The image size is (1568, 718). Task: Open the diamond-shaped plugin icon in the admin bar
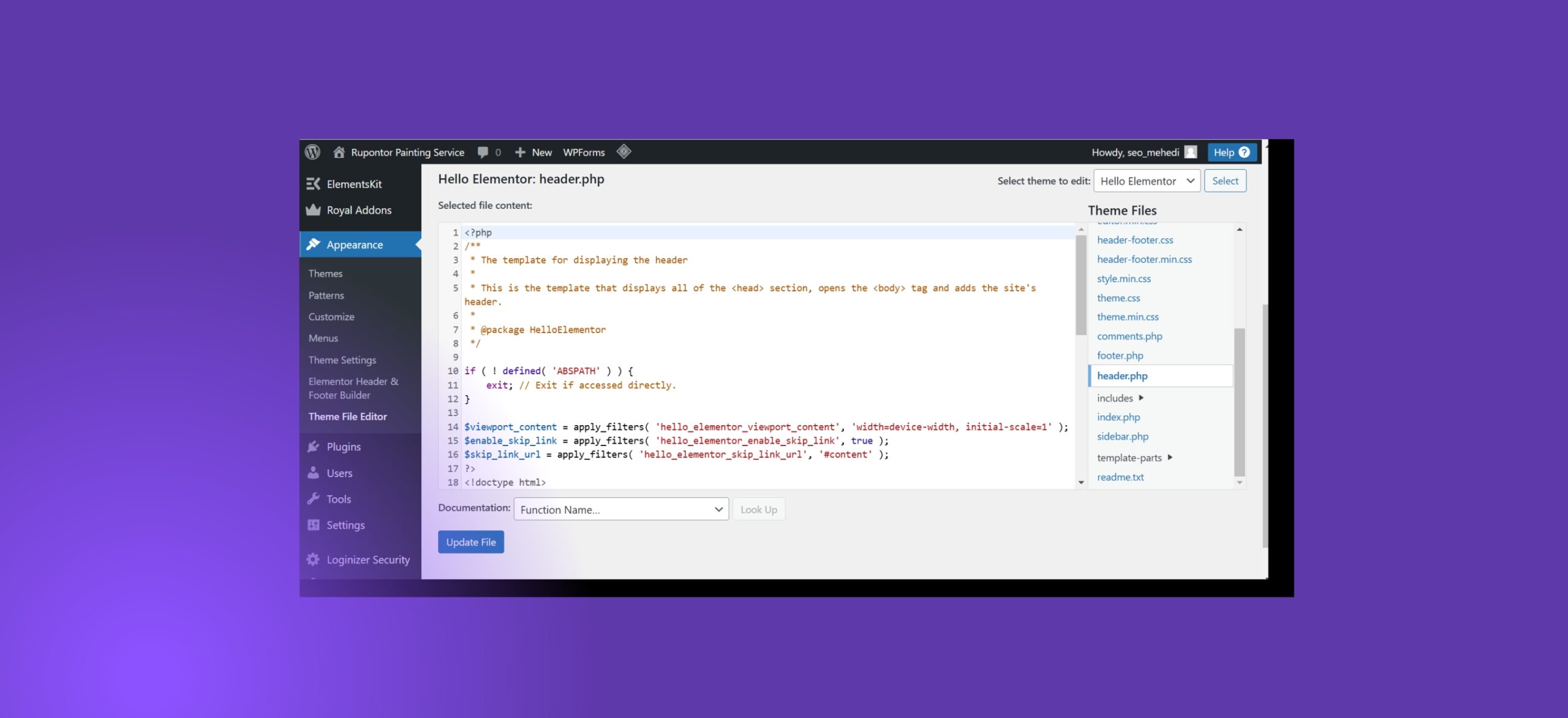(624, 152)
